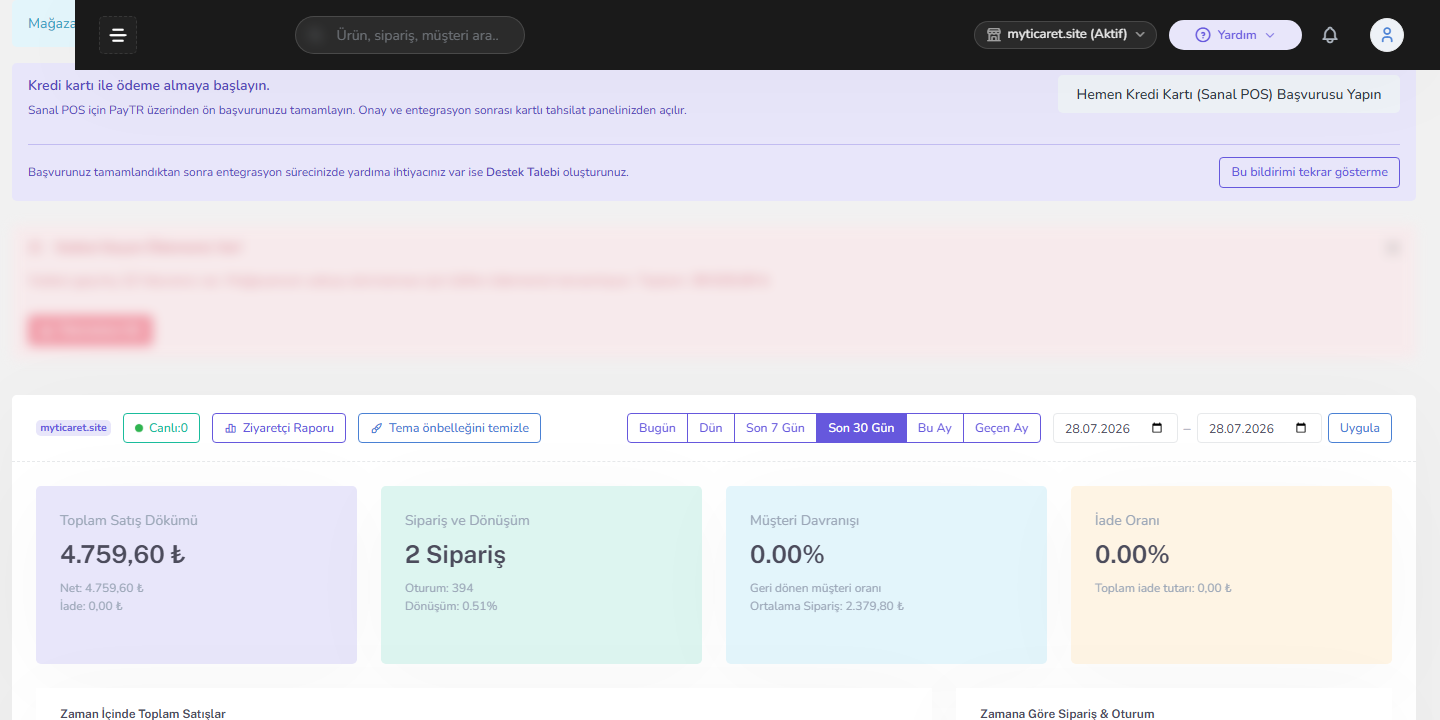
Task: Click the Toplam Satış Dökümü heading
Action: [x=129, y=520]
